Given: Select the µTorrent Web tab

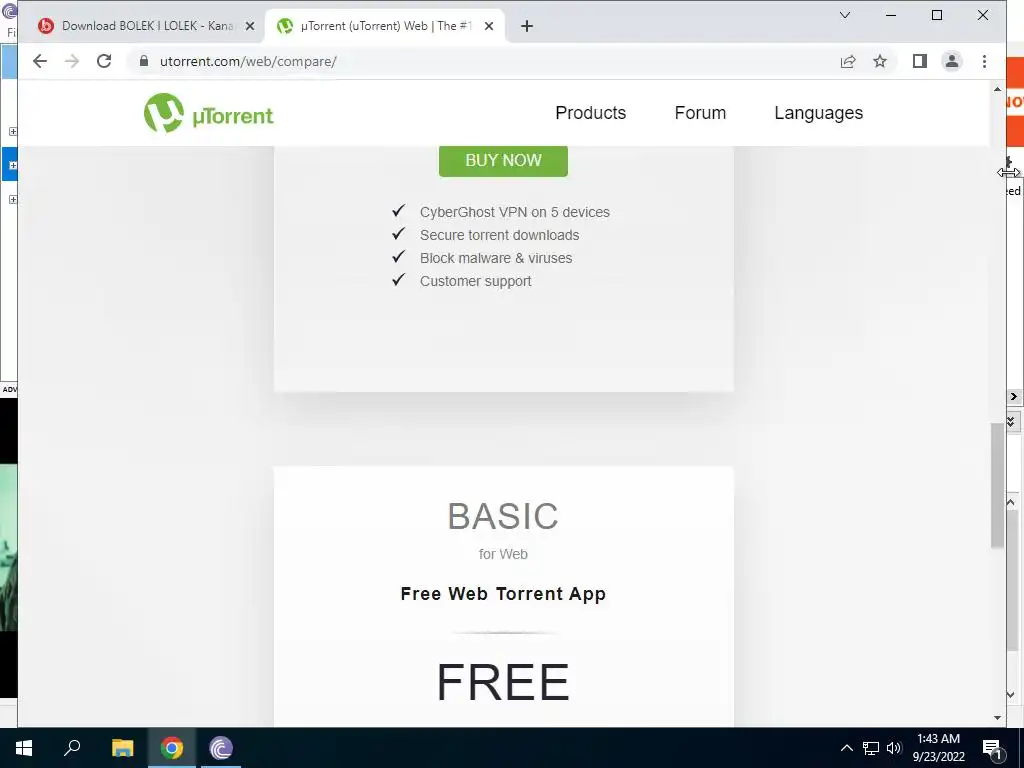Looking at the screenshot, I should (x=385, y=26).
